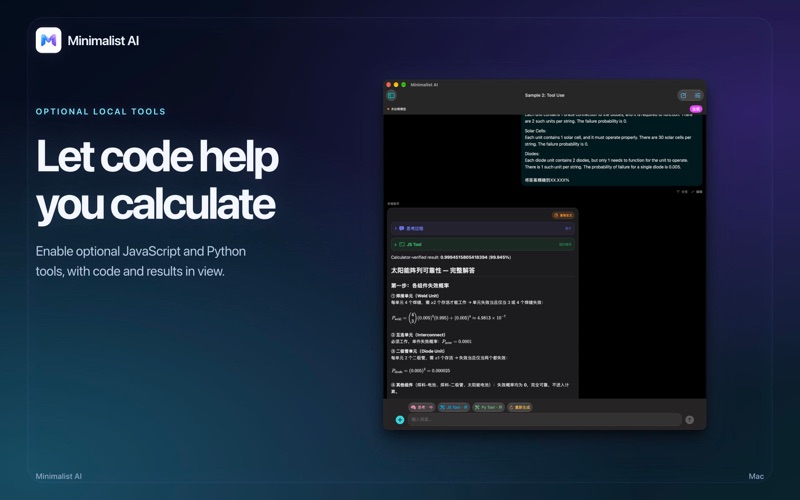Focus the message input field
The image size is (800, 500).
544,419
